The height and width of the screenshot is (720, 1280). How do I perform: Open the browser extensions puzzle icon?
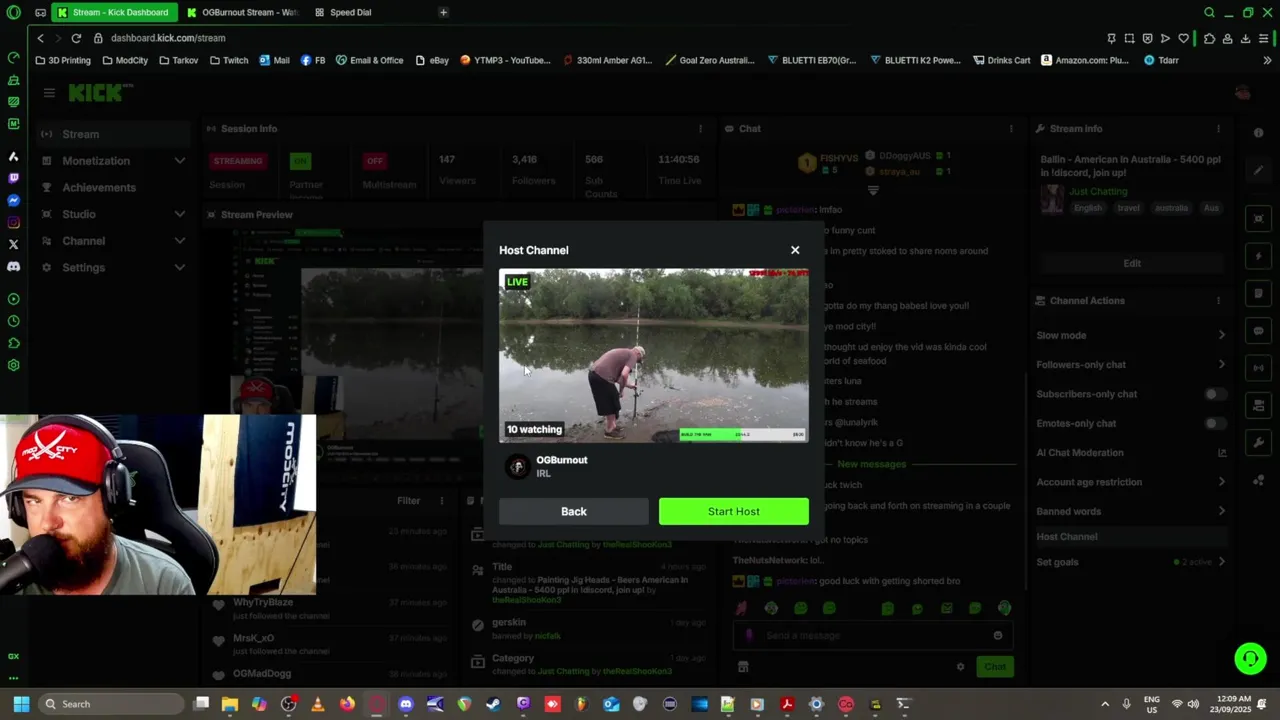1209,38
